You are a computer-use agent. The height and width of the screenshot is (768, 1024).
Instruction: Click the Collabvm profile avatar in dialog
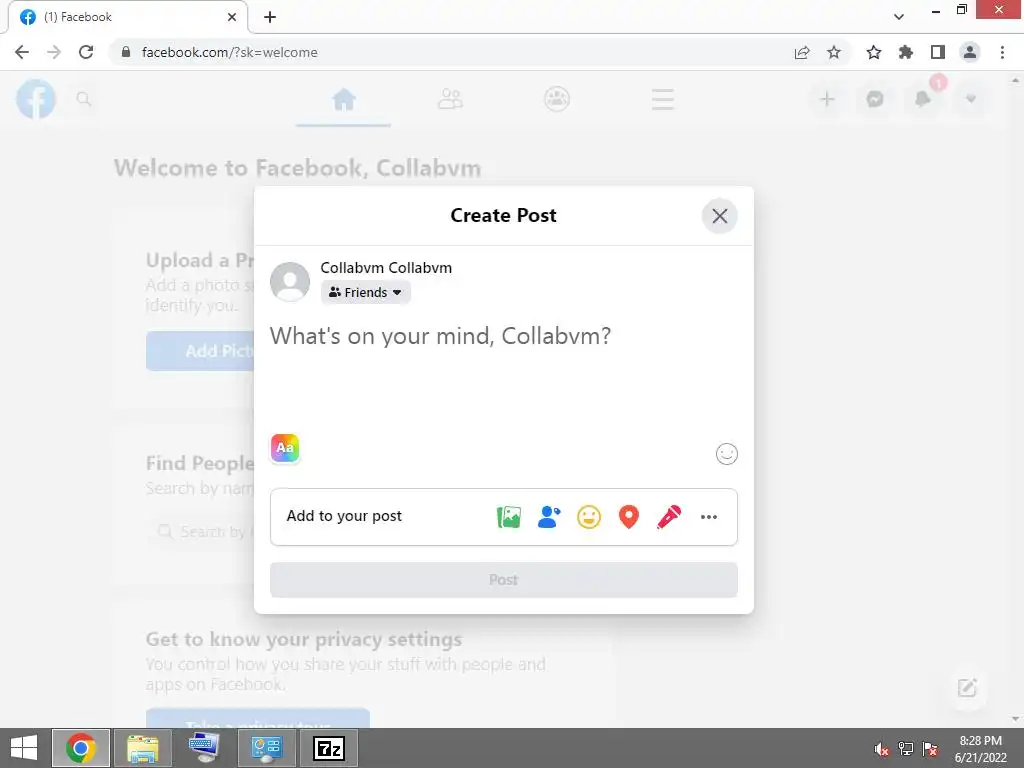(290, 282)
